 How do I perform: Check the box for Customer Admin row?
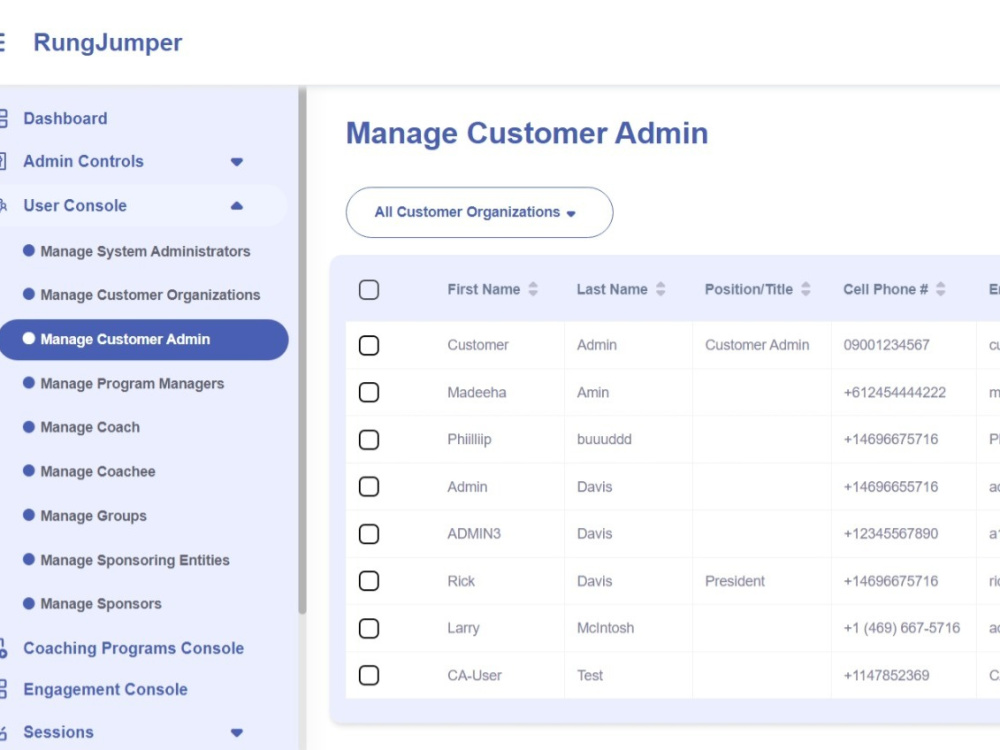tap(369, 345)
